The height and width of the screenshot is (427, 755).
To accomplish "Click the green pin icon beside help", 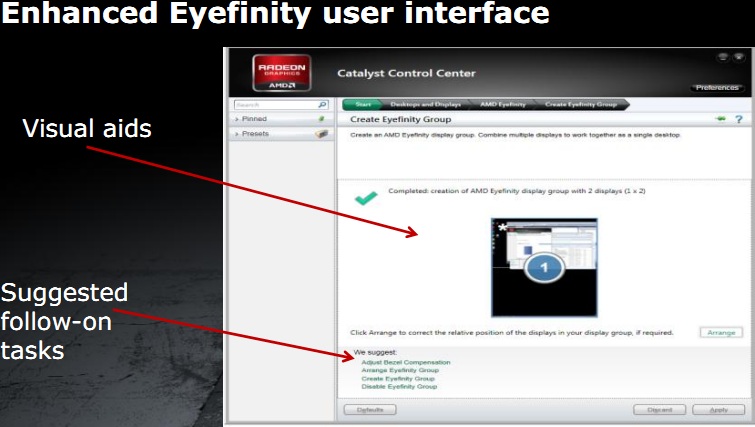I will (x=720, y=118).
